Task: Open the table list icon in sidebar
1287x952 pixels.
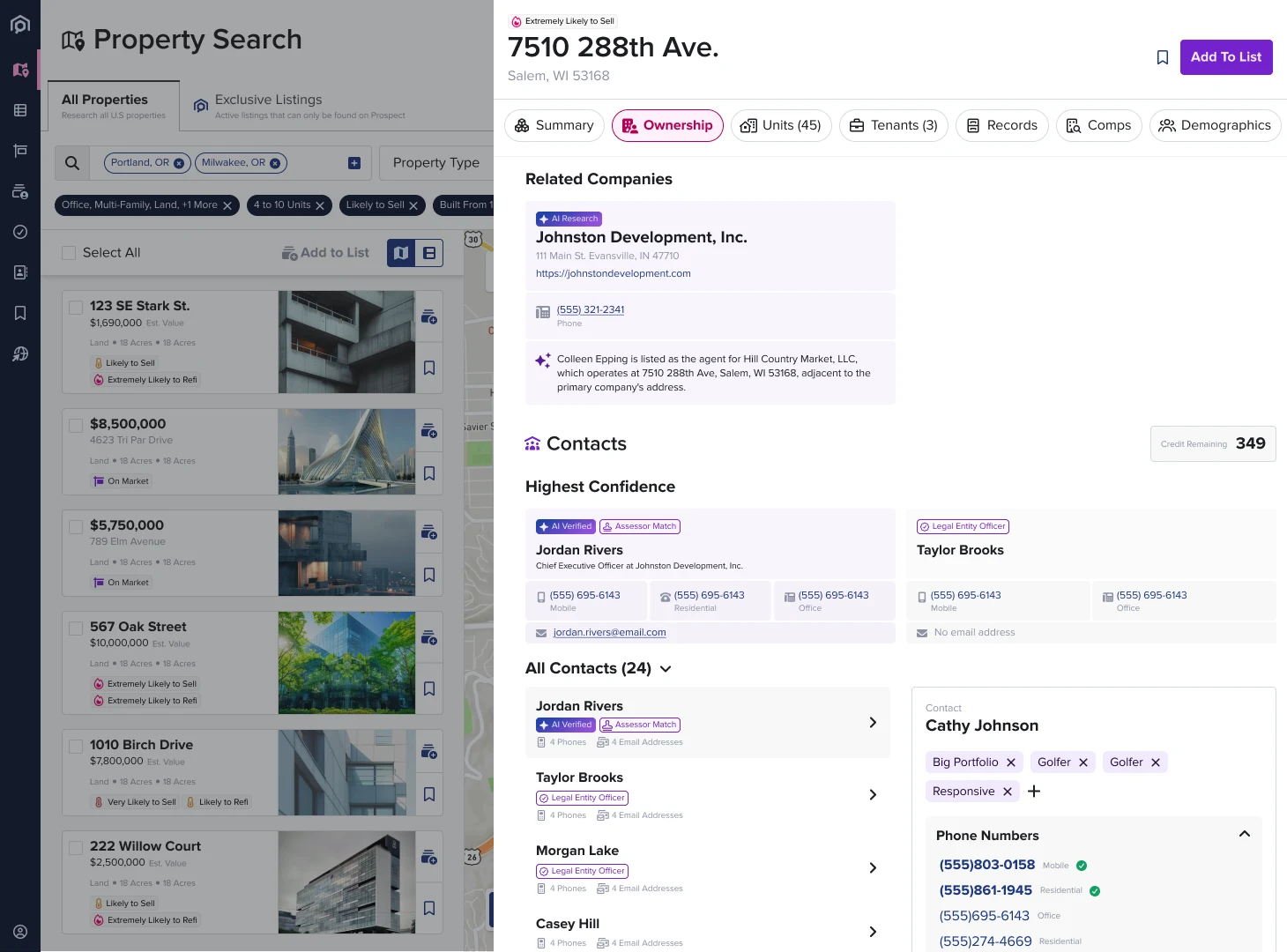Action: click(x=20, y=110)
